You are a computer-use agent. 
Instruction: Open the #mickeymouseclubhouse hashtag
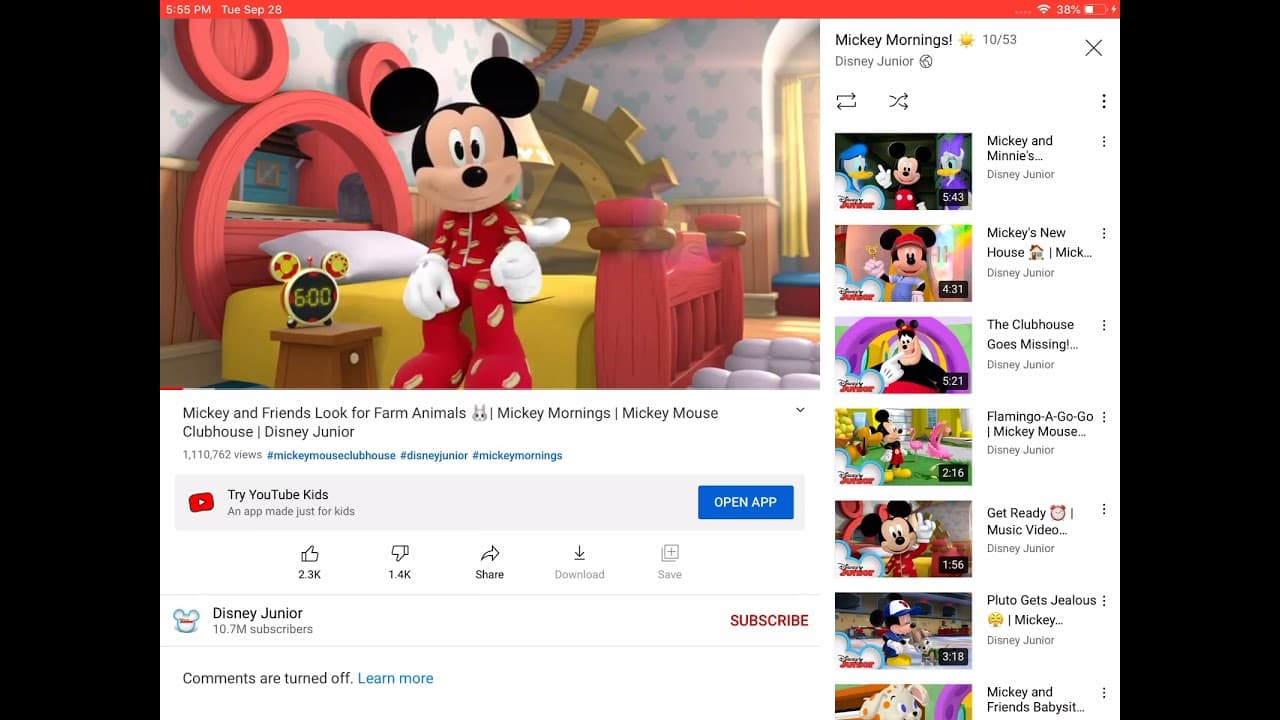pyautogui.click(x=331, y=455)
